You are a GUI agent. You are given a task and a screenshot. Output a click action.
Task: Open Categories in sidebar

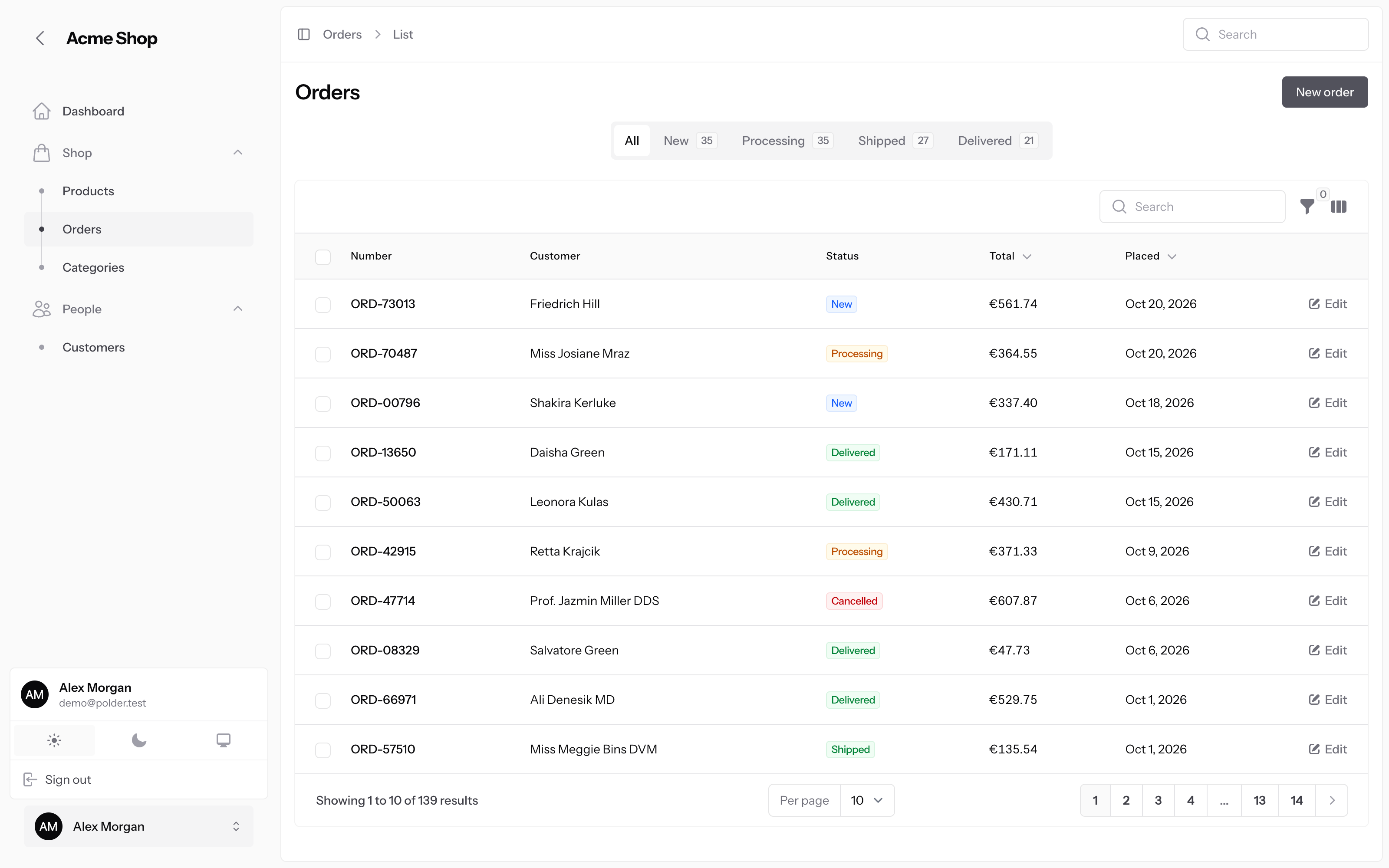[x=138, y=267]
